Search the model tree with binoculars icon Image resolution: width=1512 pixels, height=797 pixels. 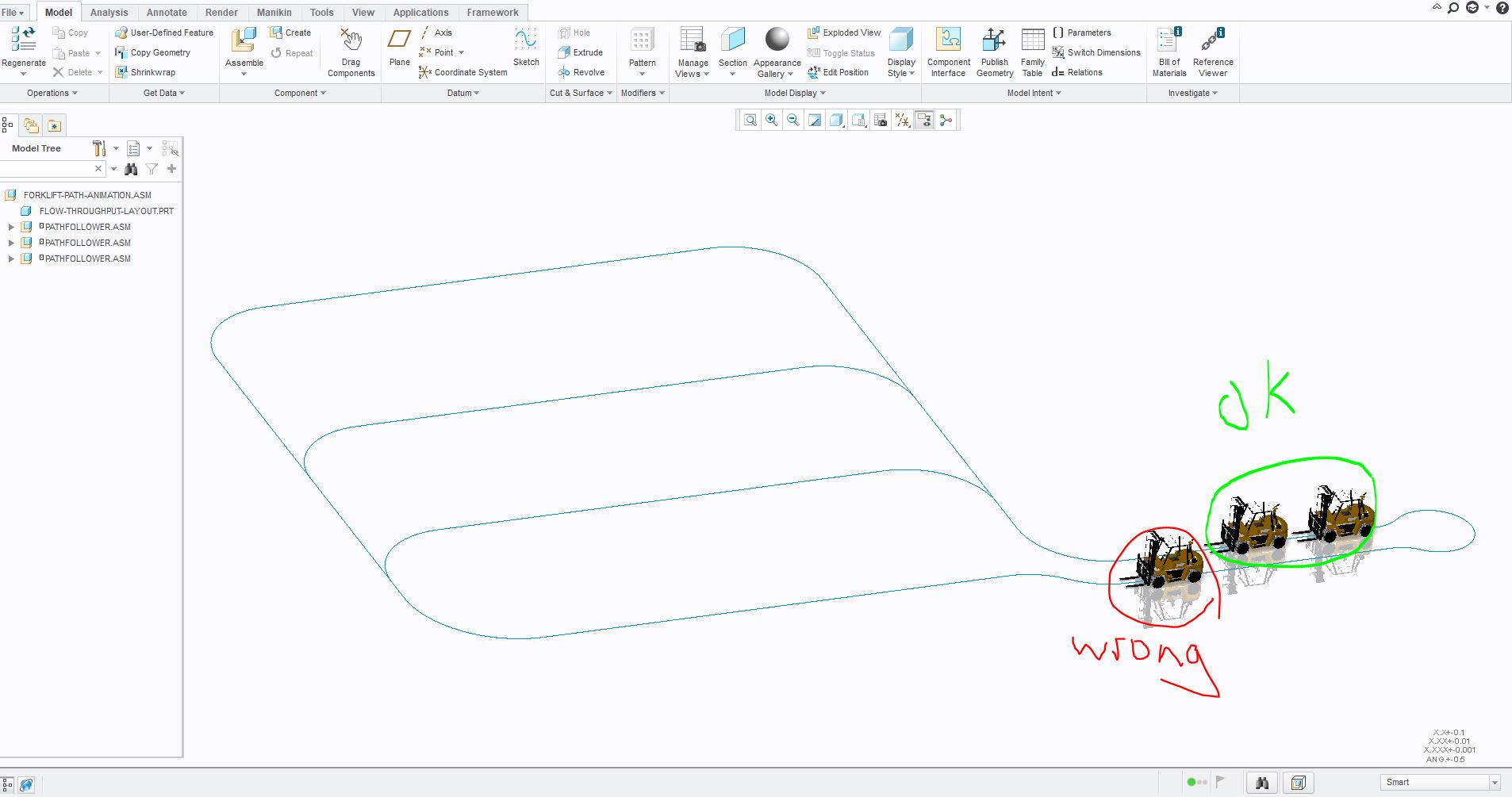coord(130,168)
